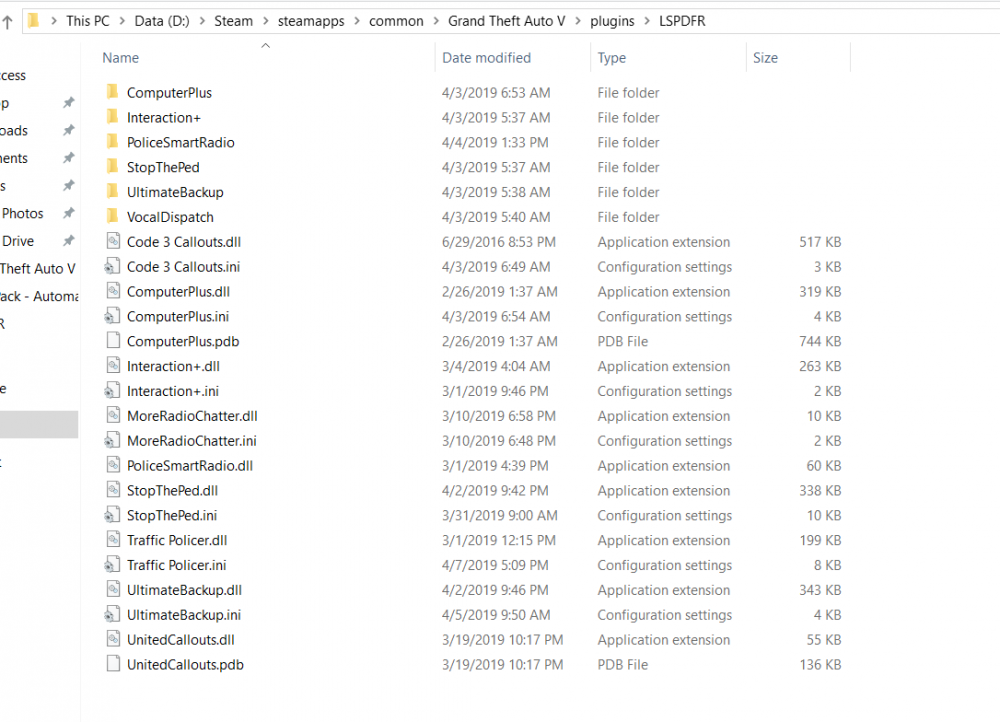Screen dimensions: 1000x722
Task: Sort files by Date modified column
Action: (x=487, y=58)
